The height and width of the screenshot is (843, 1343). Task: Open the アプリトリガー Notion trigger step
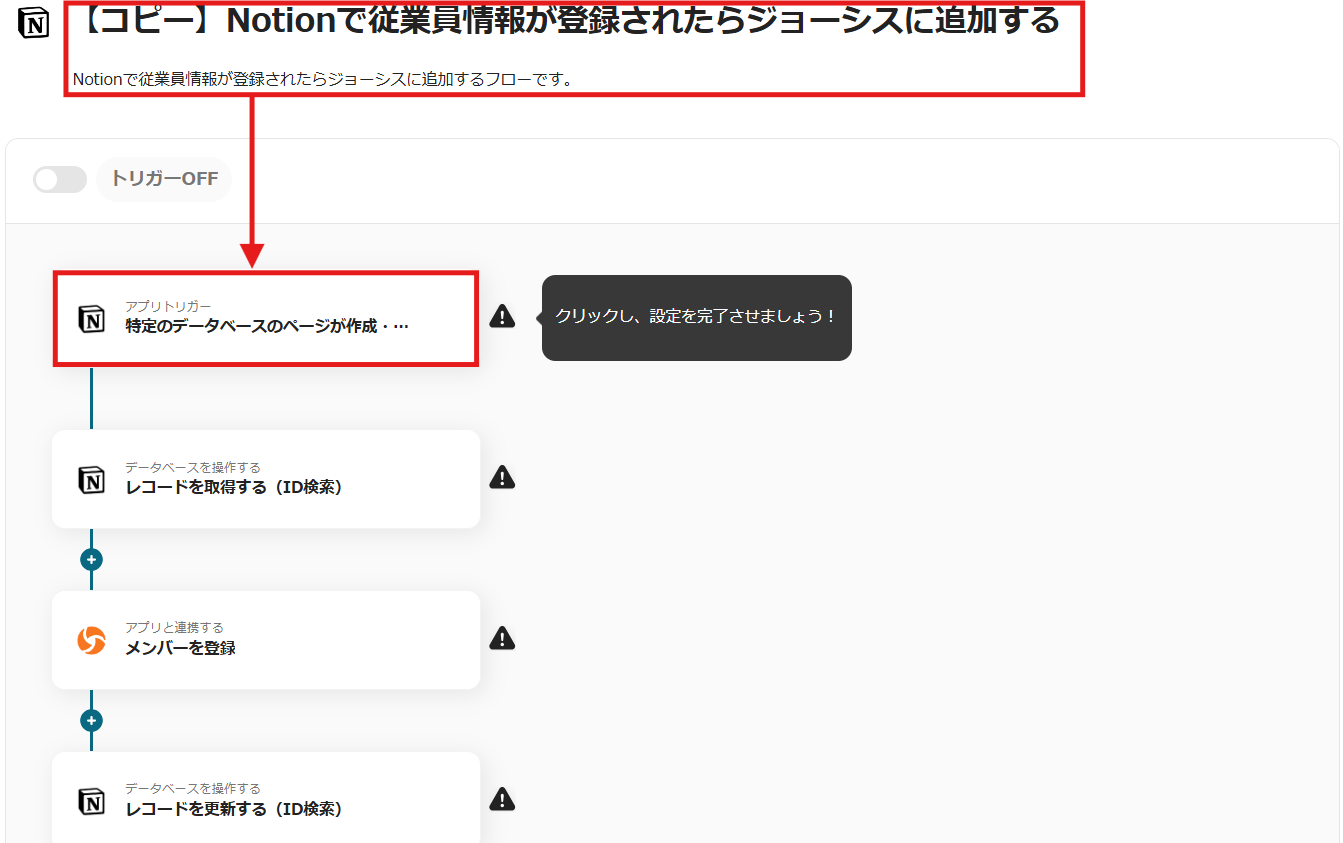(x=266, y=318)
